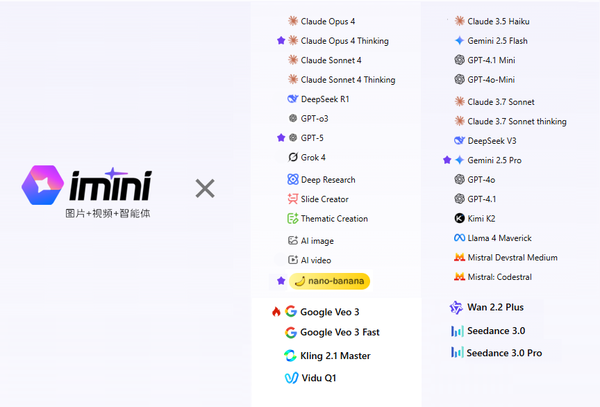This screenshot has width=600, height=407.
Task: Click the AI image icon
Action: point(293,241)
